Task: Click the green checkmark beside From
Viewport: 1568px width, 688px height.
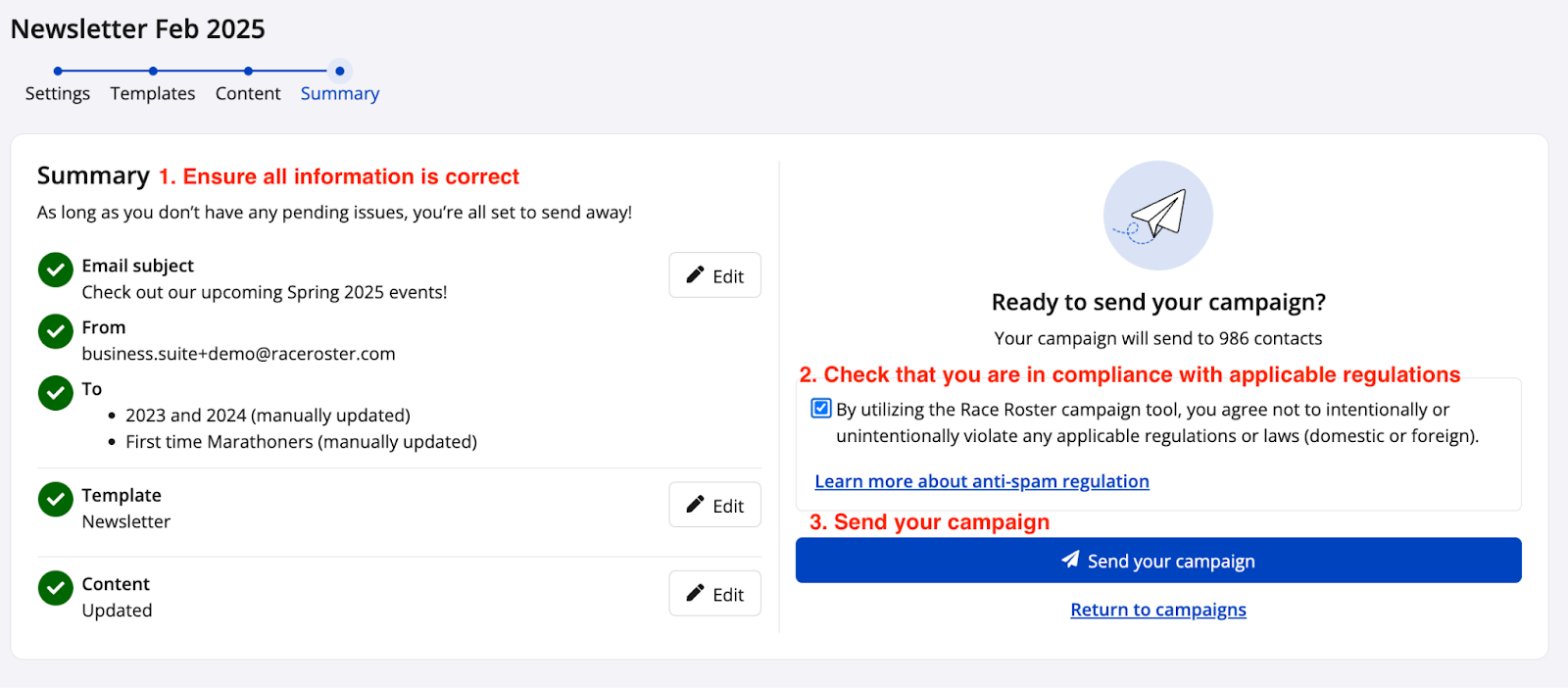Action: tap(56, 331)
